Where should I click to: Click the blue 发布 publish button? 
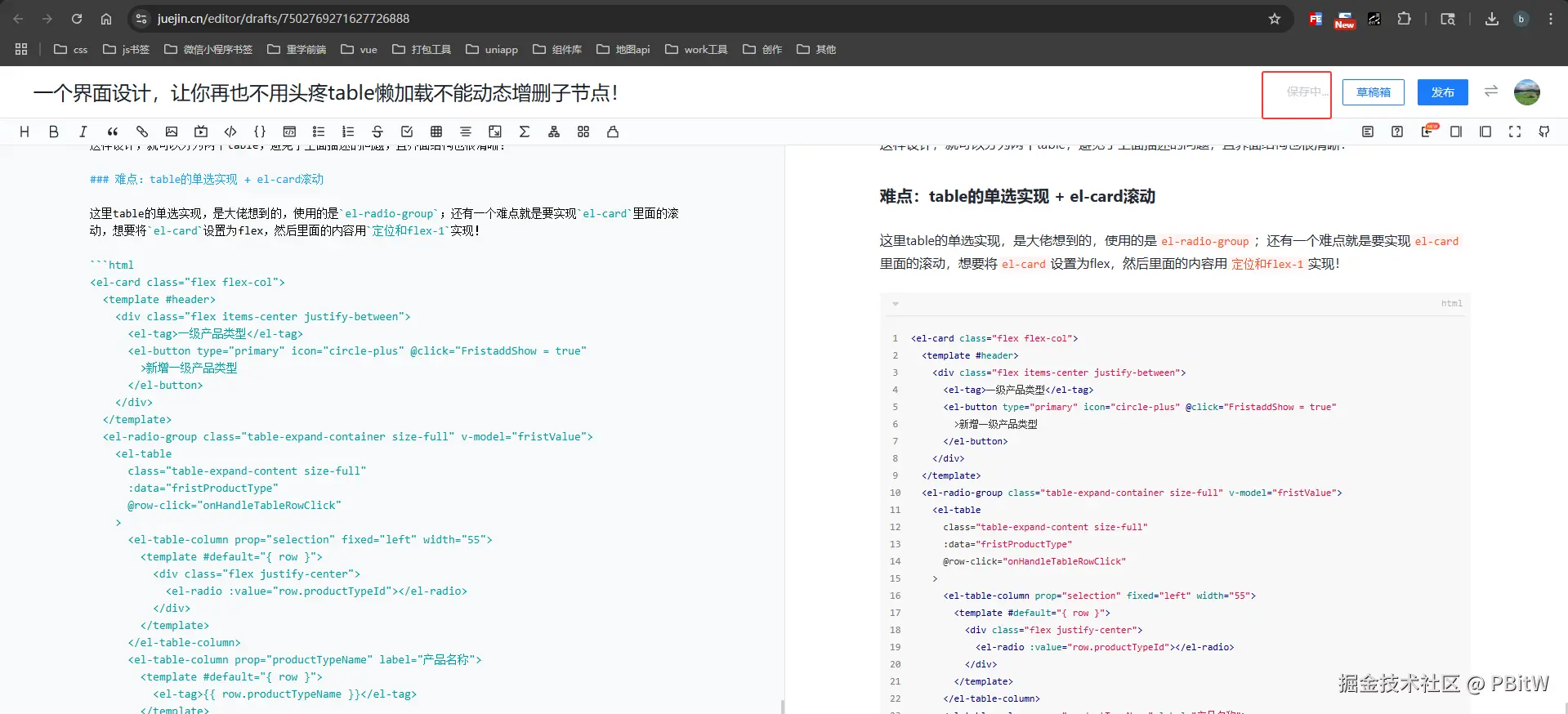click(x=1442, y=92)
